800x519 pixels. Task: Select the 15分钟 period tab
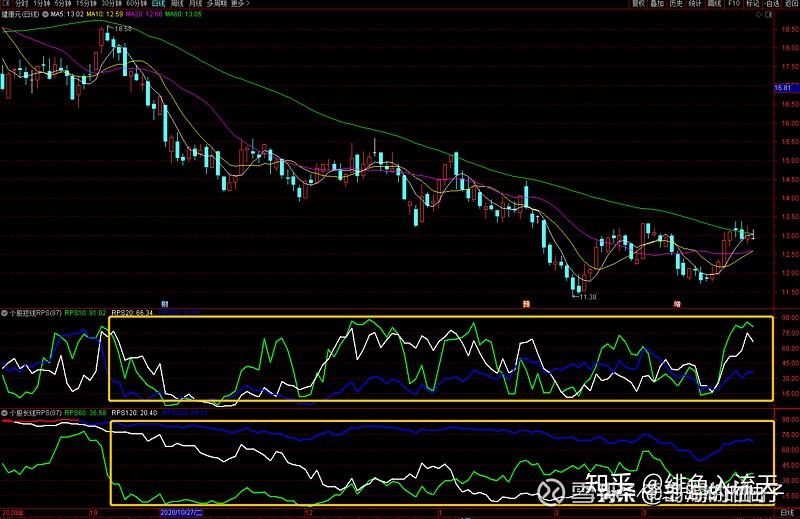coord(86,3)
